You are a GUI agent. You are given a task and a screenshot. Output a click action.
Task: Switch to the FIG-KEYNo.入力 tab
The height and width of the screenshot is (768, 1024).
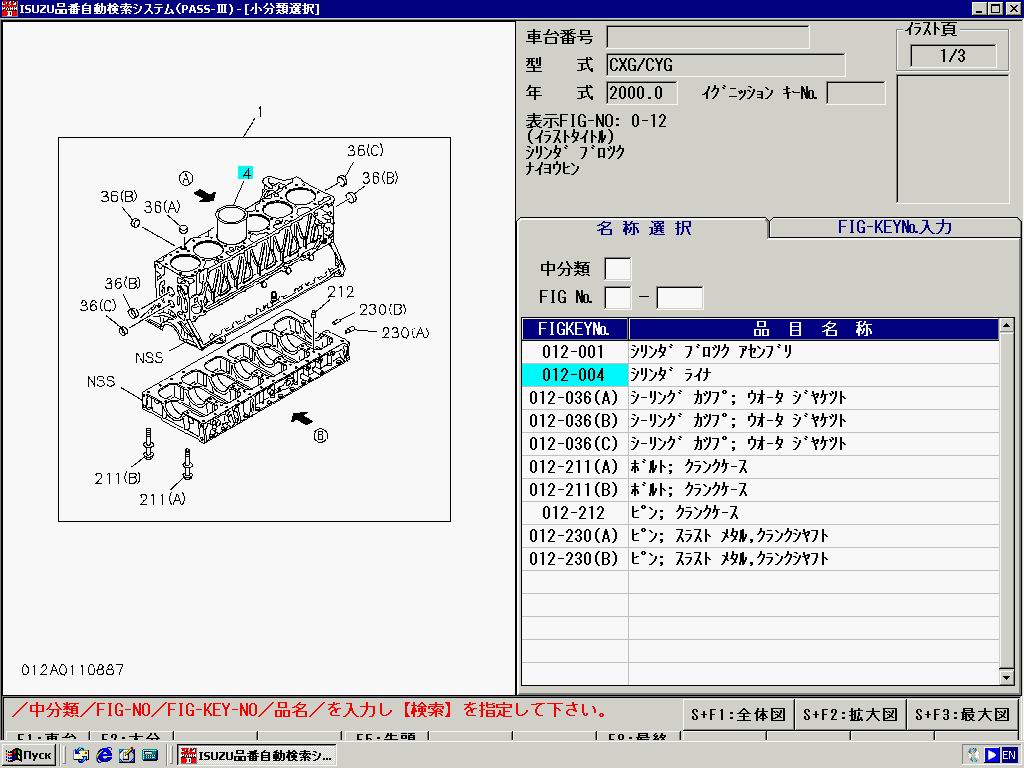pos(894,227)
